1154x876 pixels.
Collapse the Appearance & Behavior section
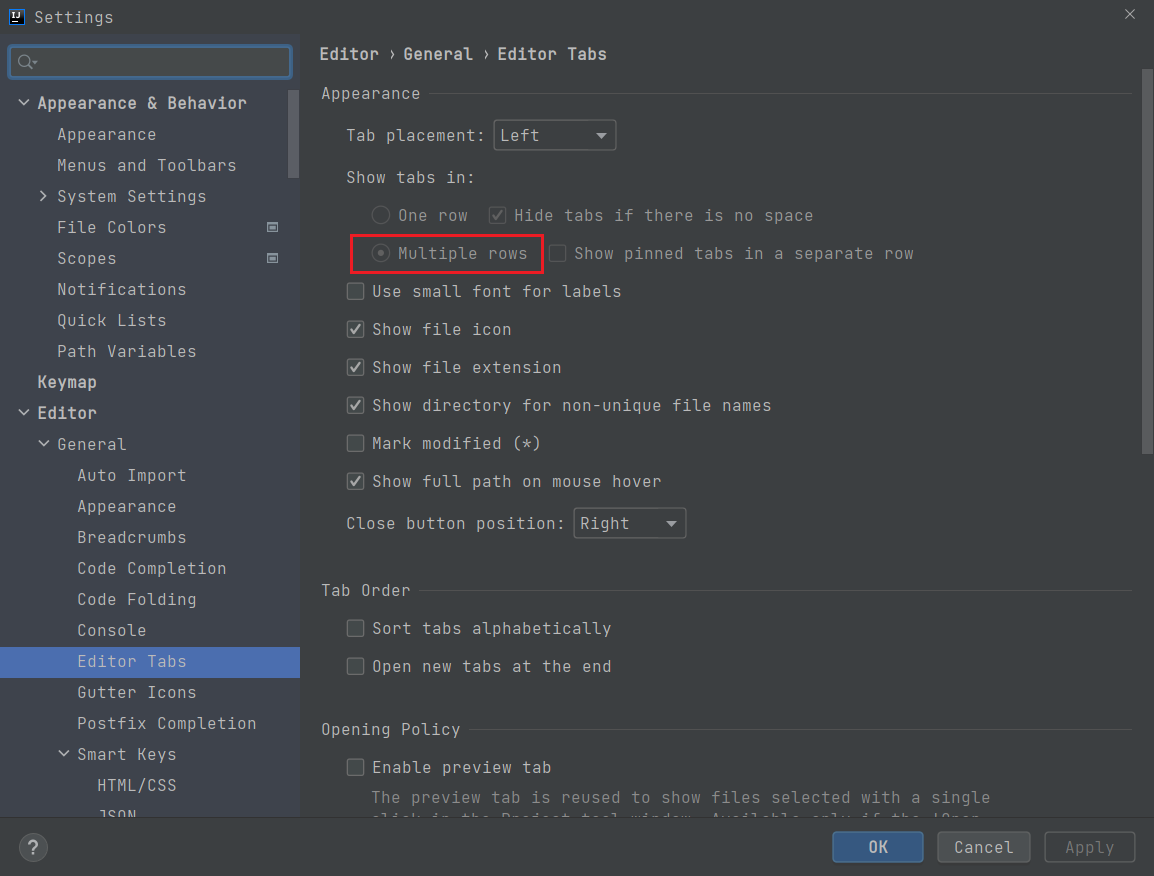point(23,102)
